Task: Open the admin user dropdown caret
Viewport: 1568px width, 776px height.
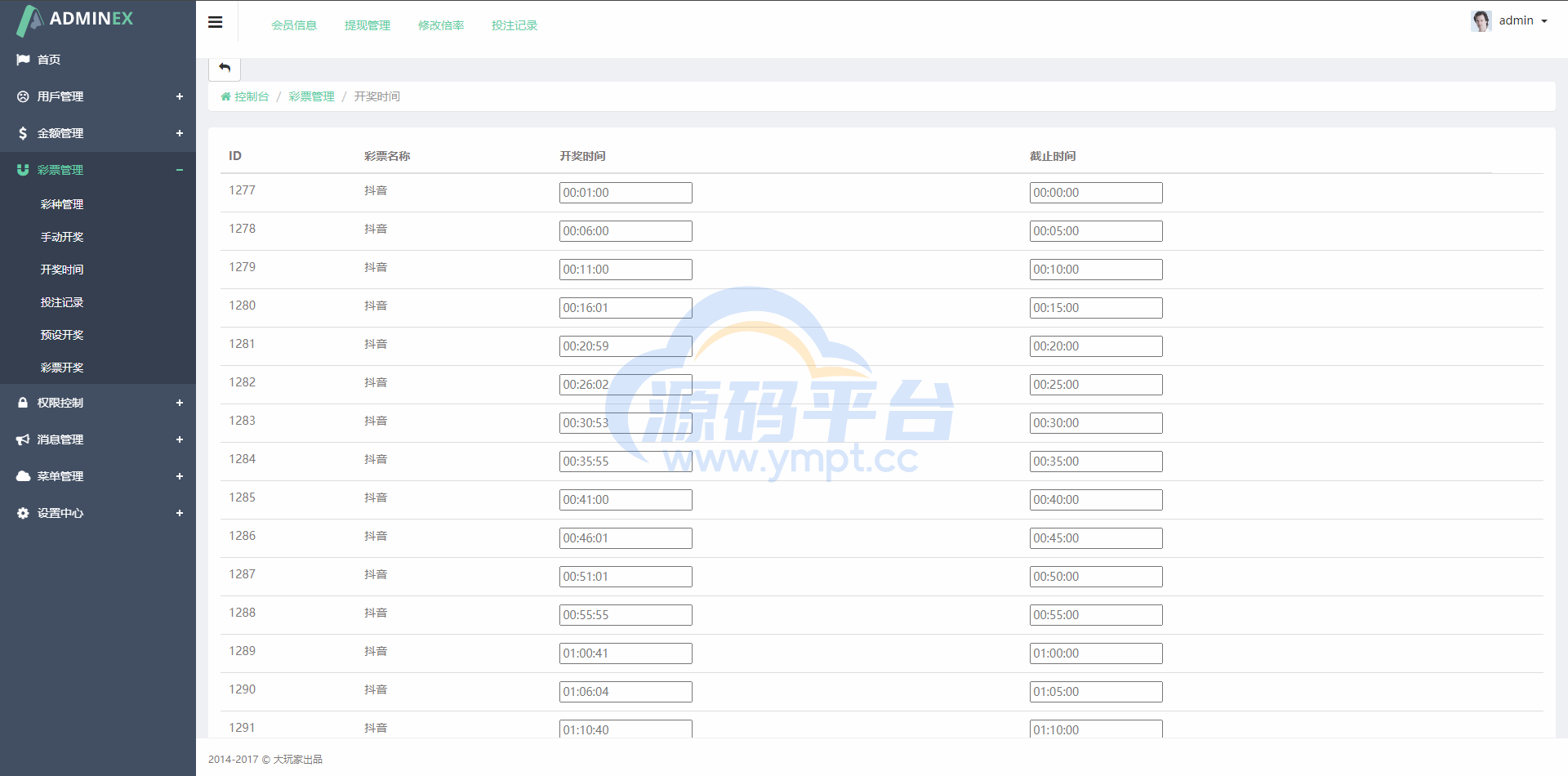Action: [x=1544, y=21]
